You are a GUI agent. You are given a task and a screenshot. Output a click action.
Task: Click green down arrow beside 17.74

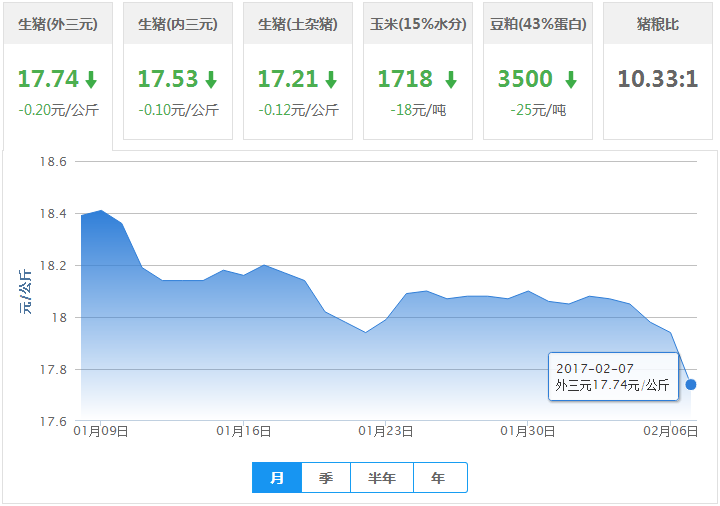point(91,80)
